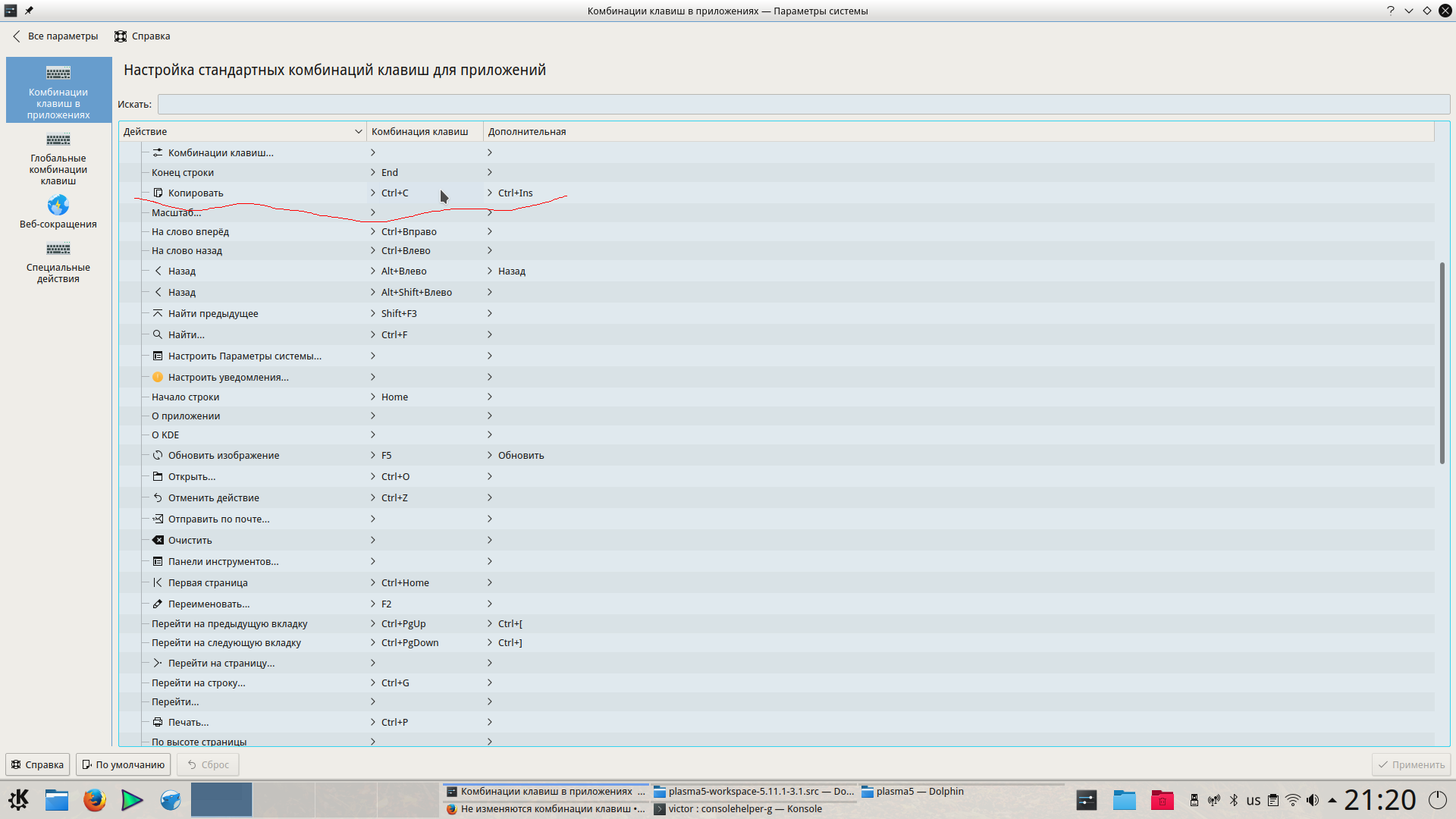Click the Clear action icon
The image size is (1456, 819).
pyautogui.click(x=158, y=540)
